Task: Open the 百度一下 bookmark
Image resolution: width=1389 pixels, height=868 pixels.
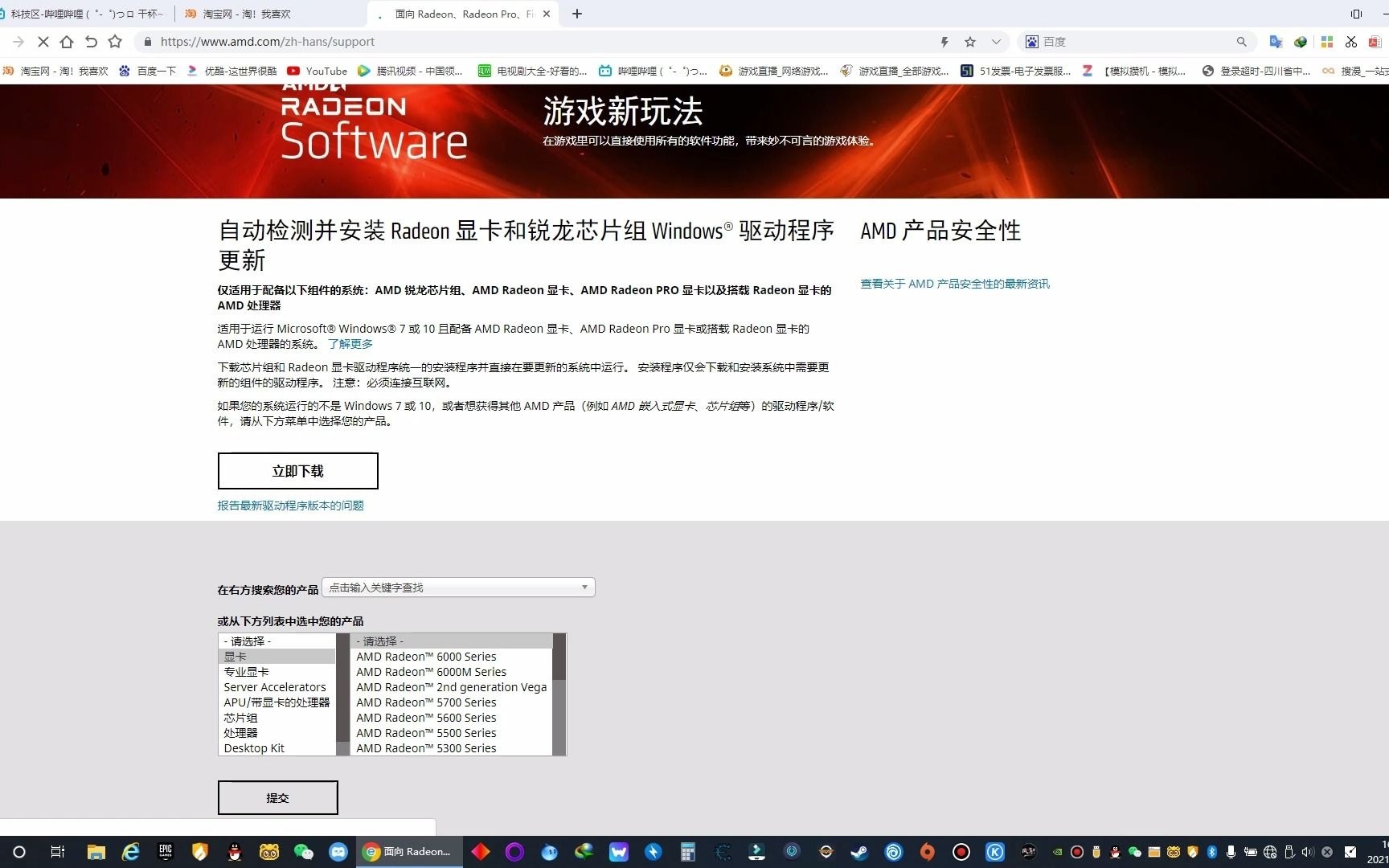Action: coord(148,71)
